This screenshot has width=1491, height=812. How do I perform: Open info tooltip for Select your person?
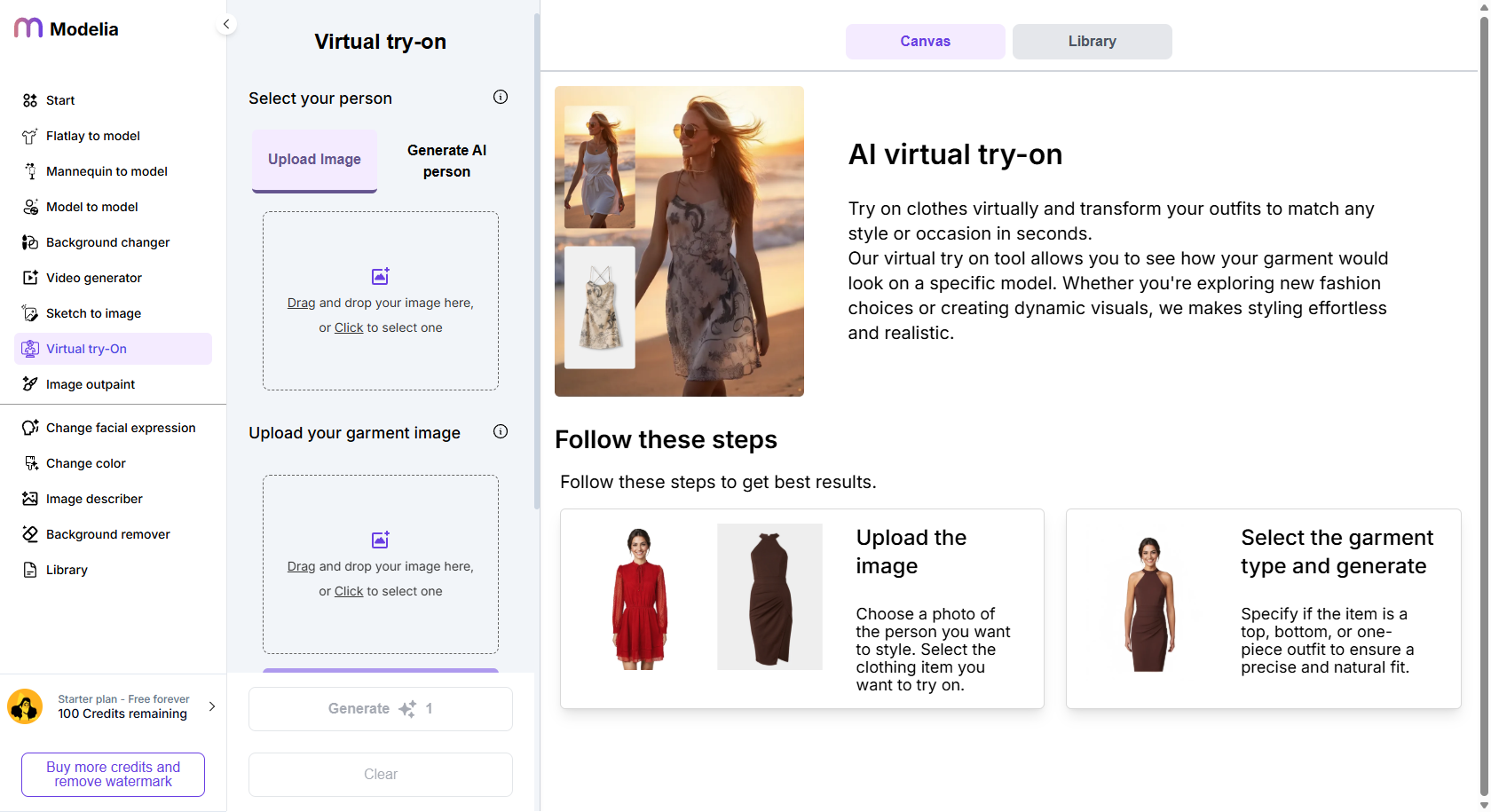point(501,98)
